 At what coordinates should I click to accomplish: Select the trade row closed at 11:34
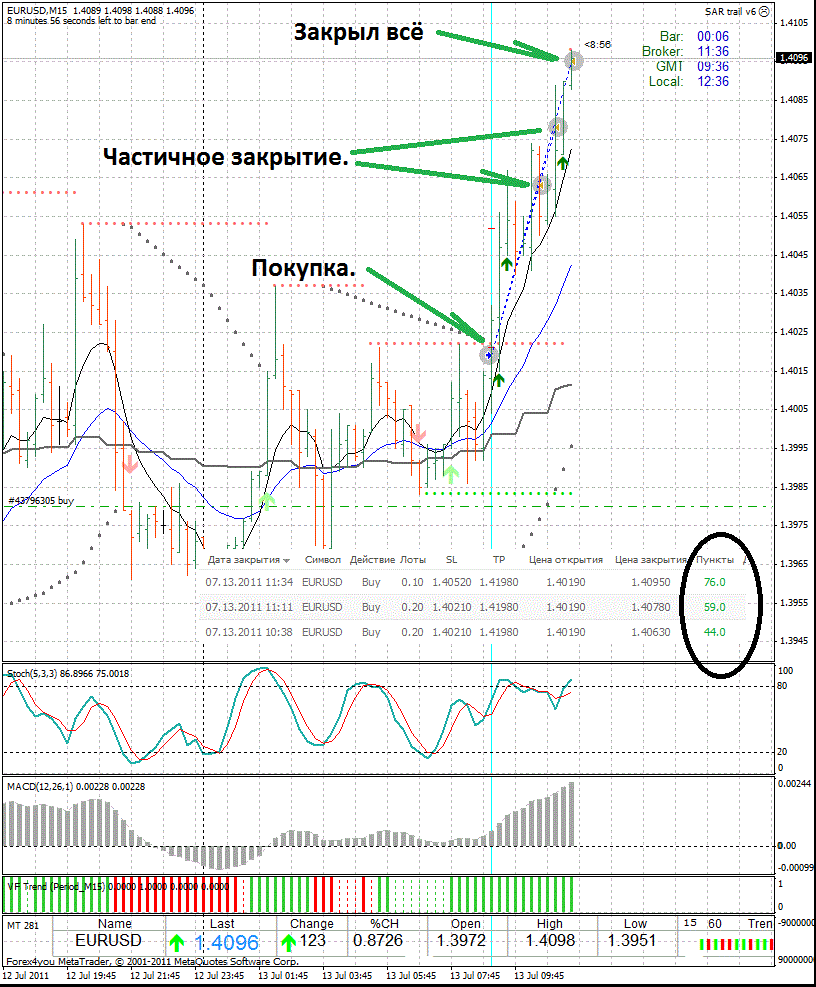click(x=472, y=582)
